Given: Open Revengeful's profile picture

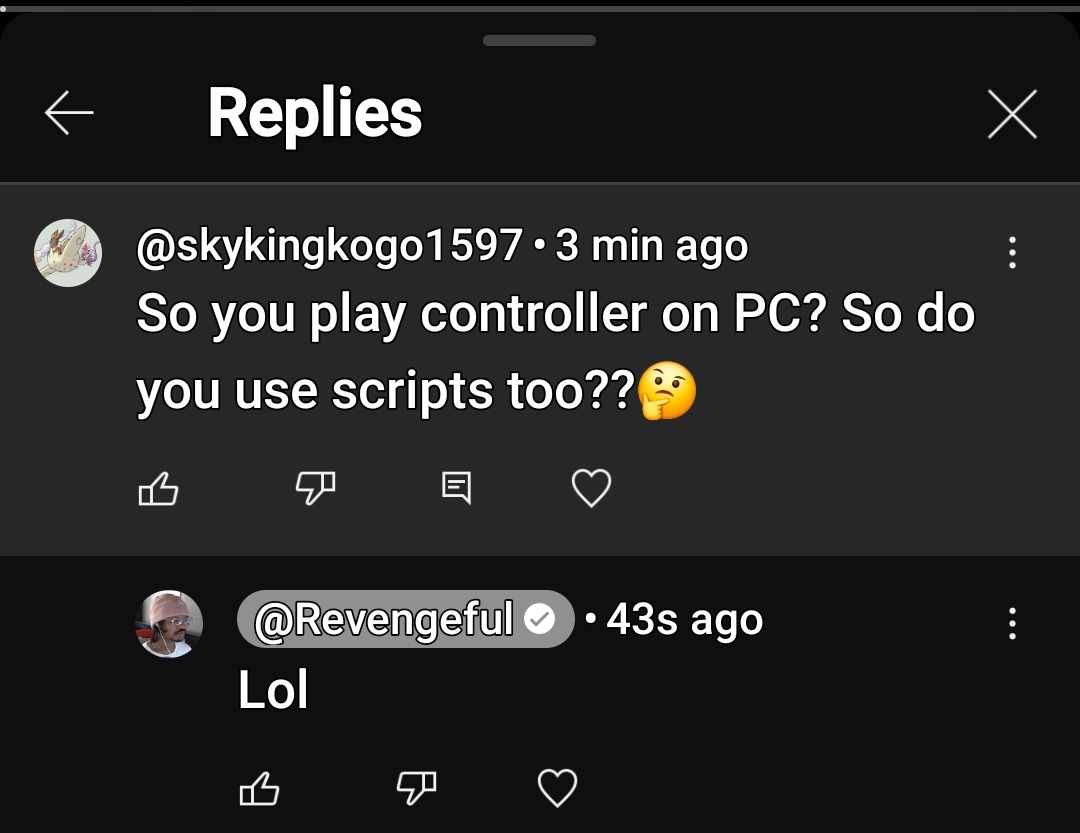Looking at the screenshot, I should (x=169, y=624).
